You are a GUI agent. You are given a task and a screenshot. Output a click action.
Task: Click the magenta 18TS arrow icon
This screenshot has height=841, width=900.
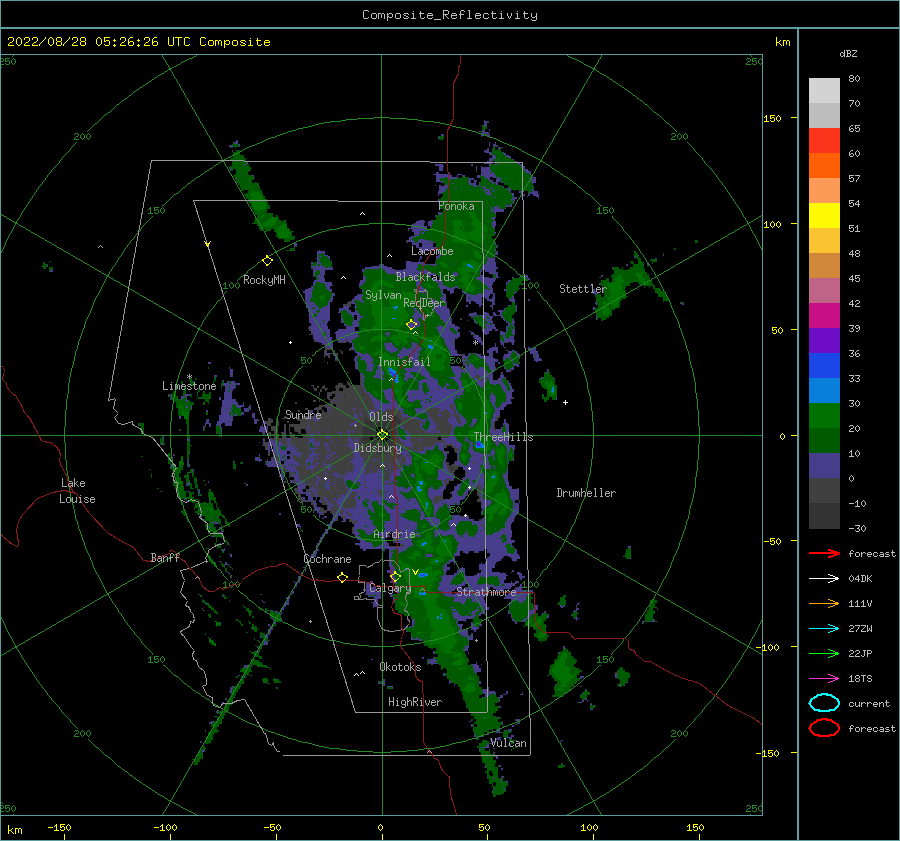click(824, 679)
